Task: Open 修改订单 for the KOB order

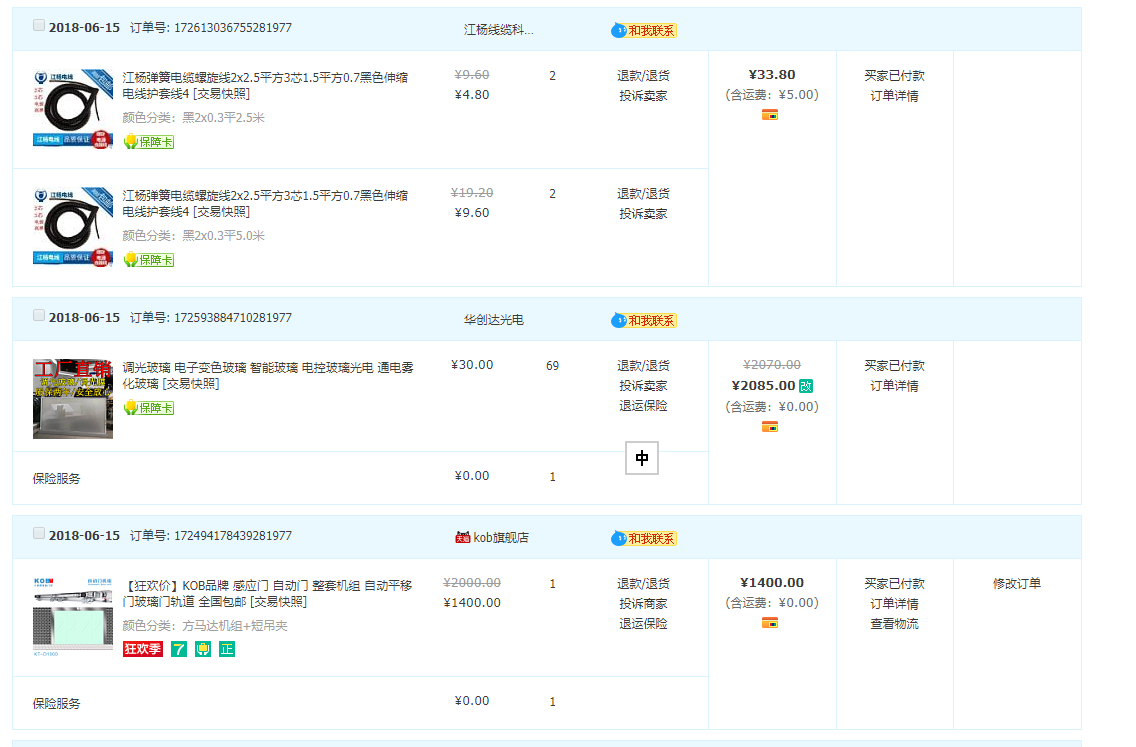Action: 1016,584
